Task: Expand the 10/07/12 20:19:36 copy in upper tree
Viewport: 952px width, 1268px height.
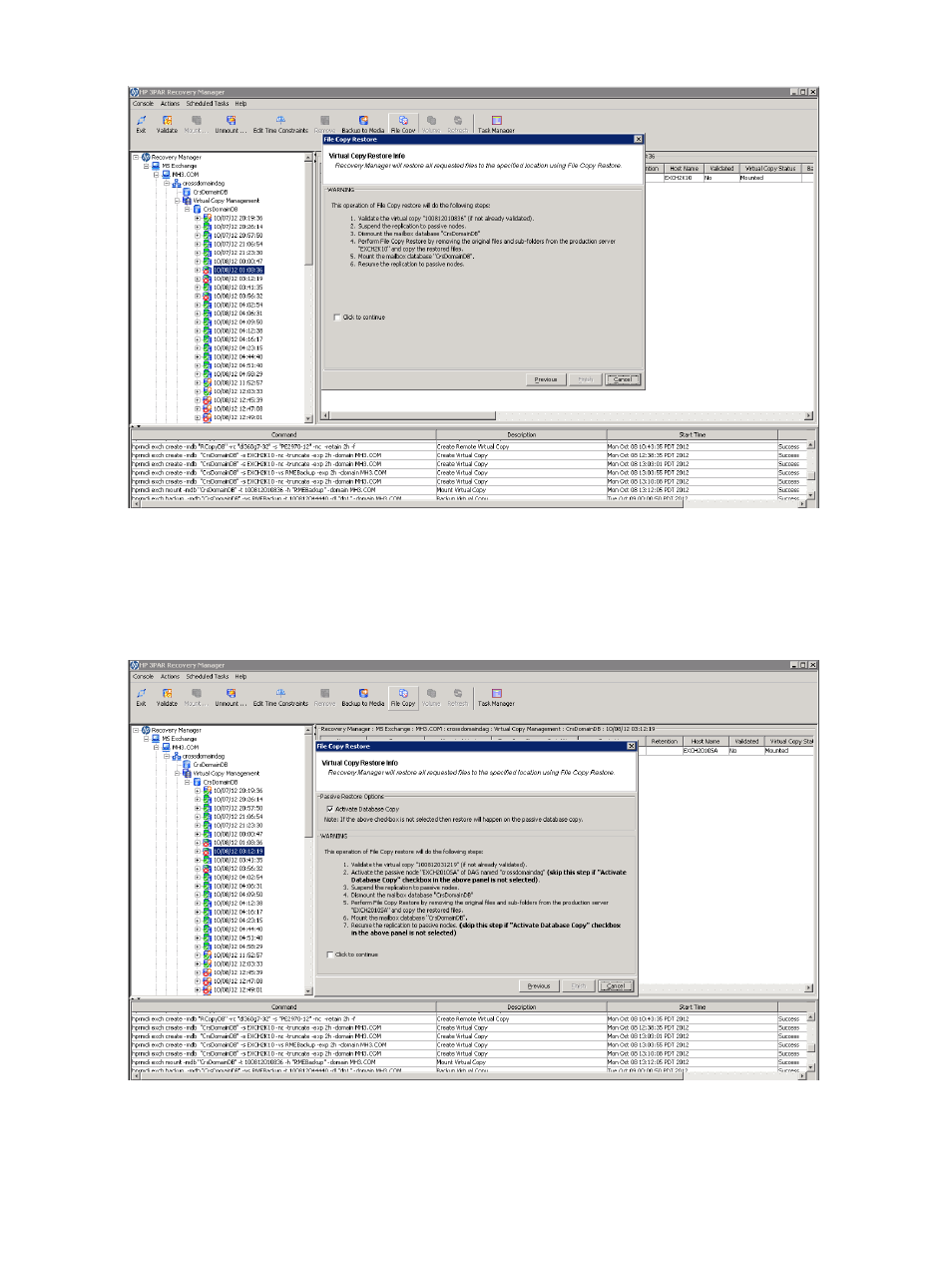Action: click(198, 218)
